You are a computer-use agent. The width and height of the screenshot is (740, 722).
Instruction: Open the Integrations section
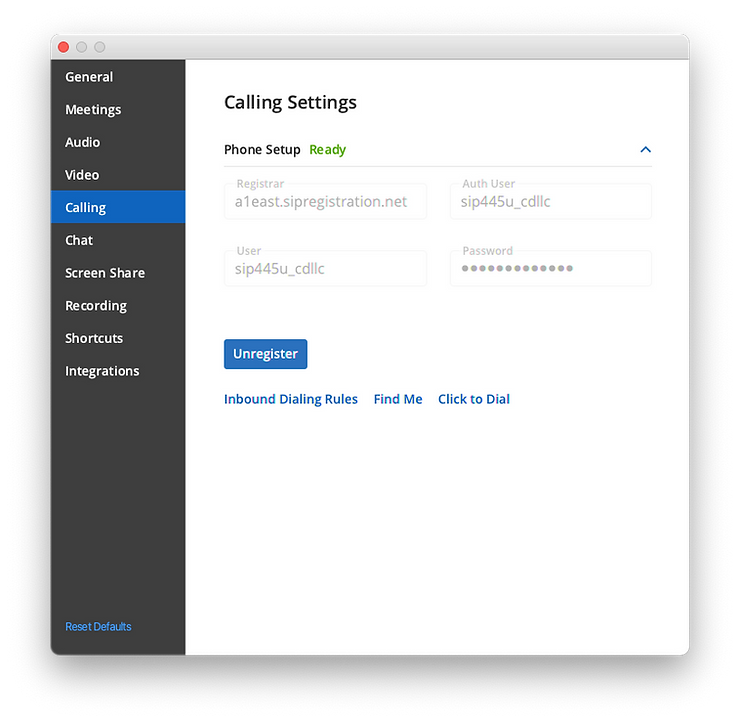pyautogui.click(x=118, y=371)
